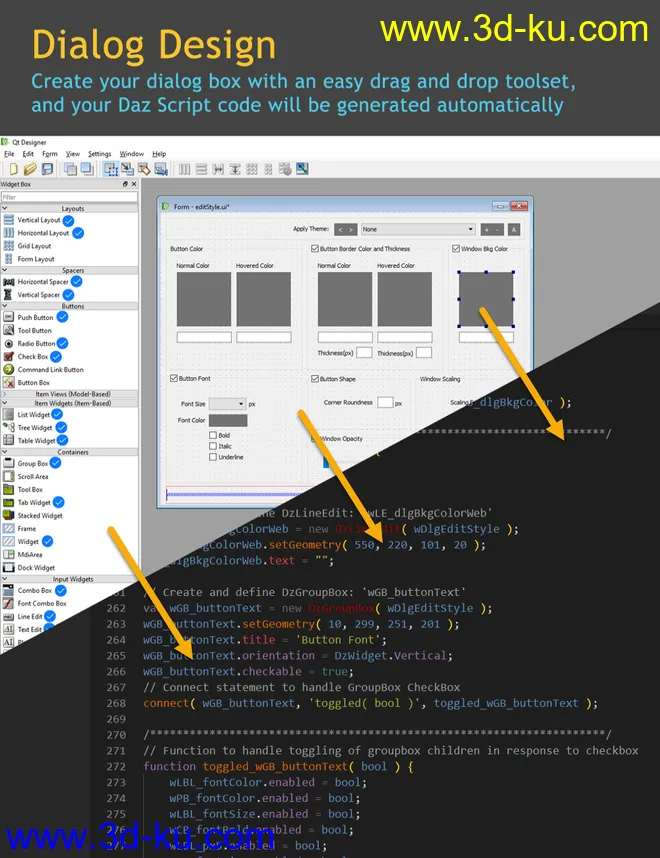
Task: Choose the Stacked Widget icon
Action: coord(9,516)
